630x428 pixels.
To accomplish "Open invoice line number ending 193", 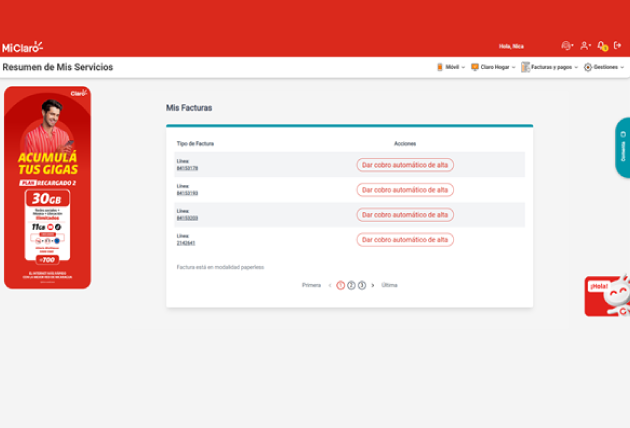I will coord(187,193).
